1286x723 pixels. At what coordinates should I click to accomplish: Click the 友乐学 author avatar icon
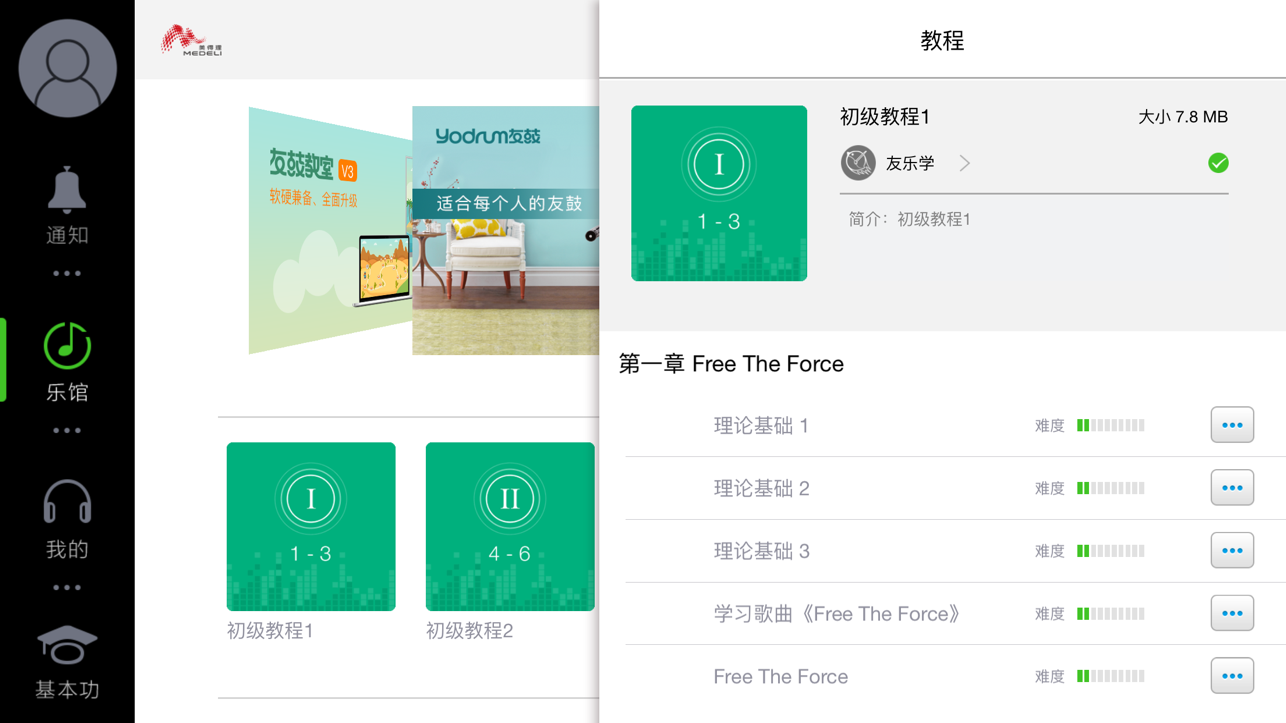tap(858, 163)
